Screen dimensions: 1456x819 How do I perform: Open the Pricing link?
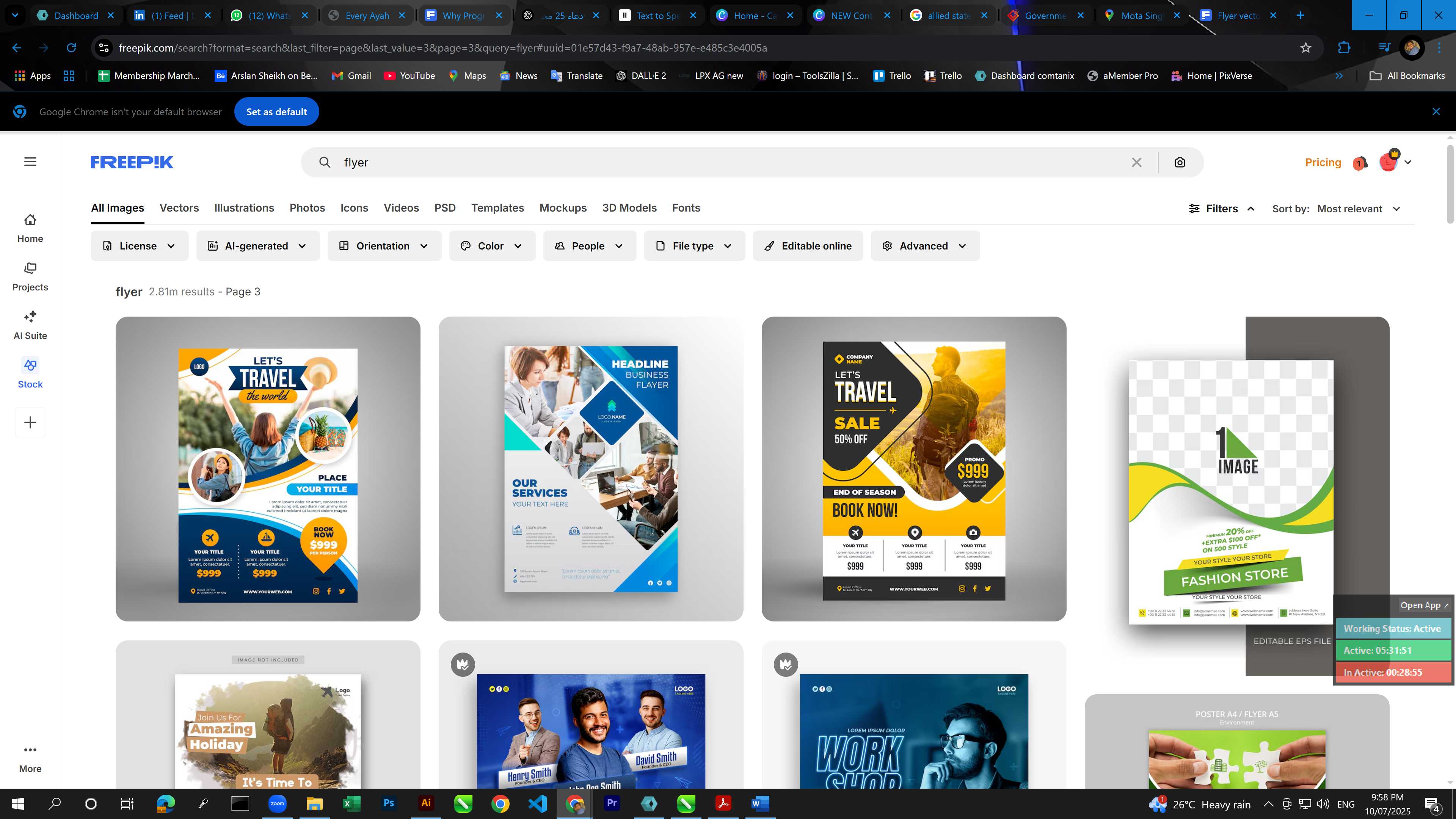pos(1323,162)
